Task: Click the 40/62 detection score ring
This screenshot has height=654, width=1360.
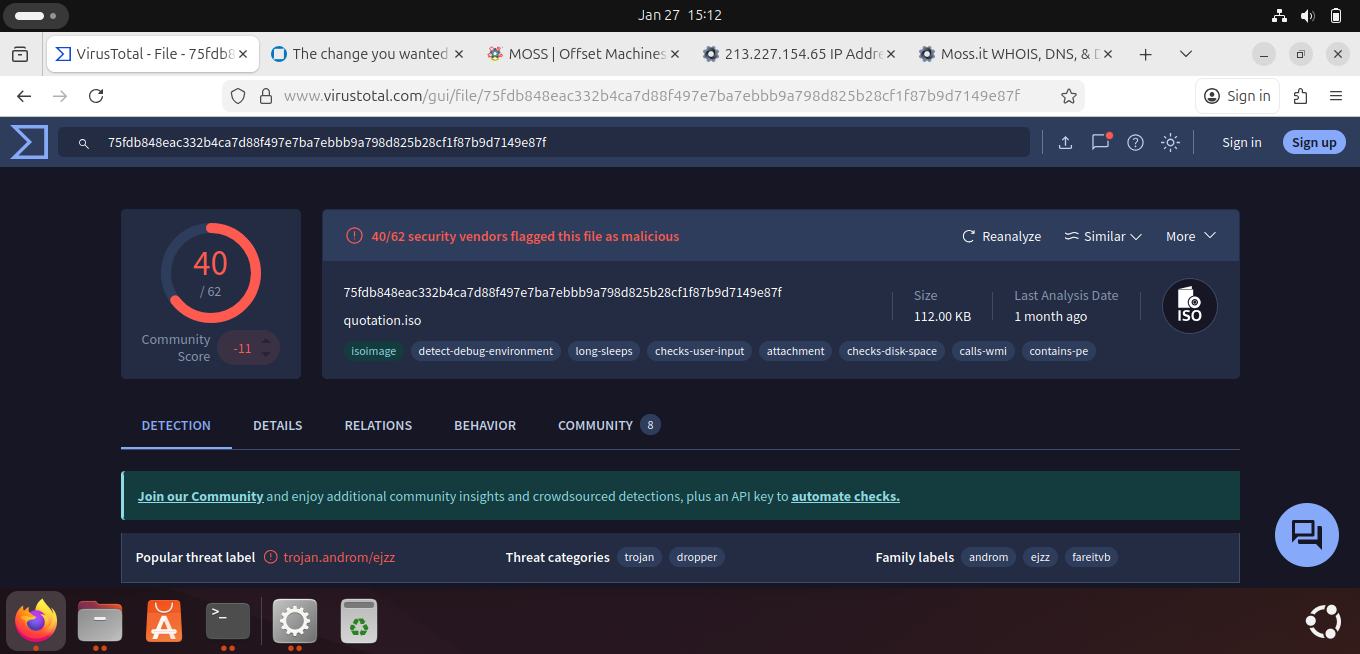Action: coord(211,273)
